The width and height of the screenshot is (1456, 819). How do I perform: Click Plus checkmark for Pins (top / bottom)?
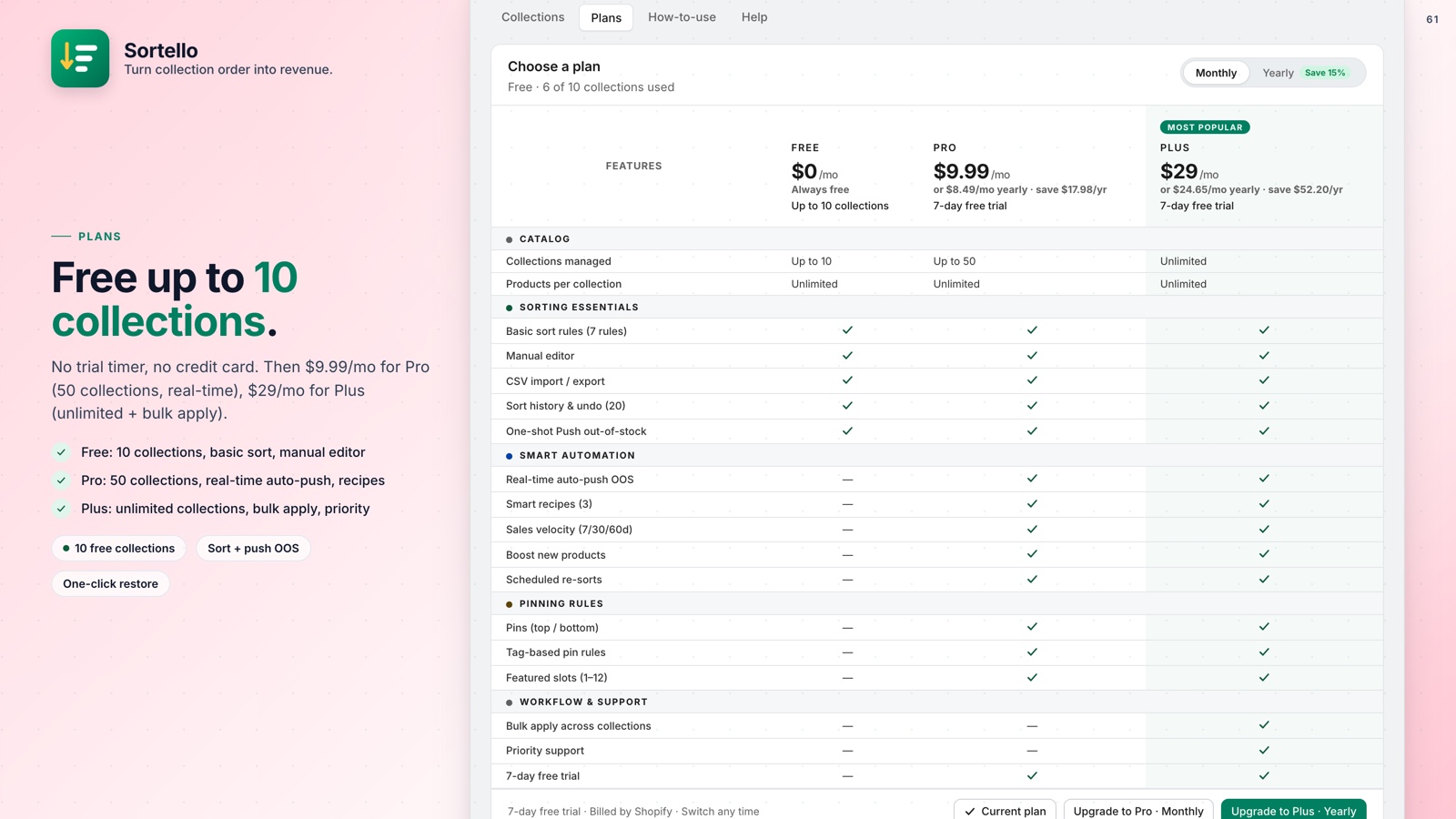(1264, 627)
